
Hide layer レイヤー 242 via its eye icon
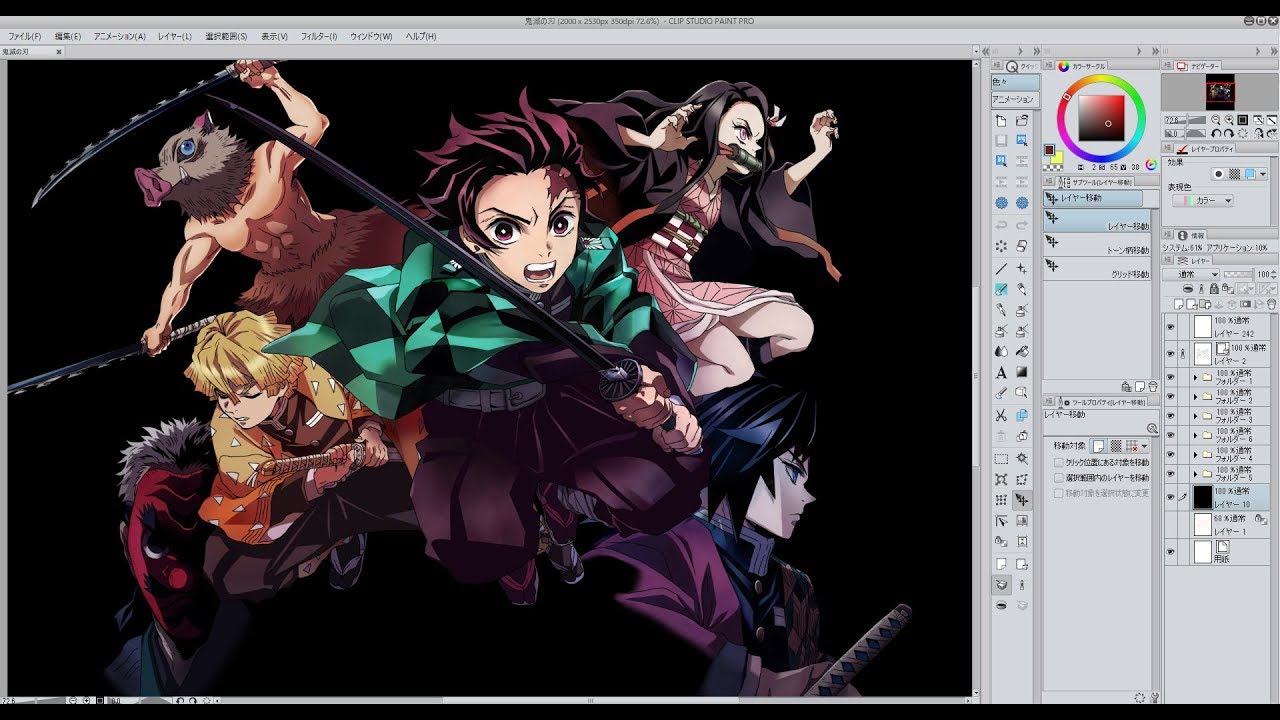[x=1170, y=326]
